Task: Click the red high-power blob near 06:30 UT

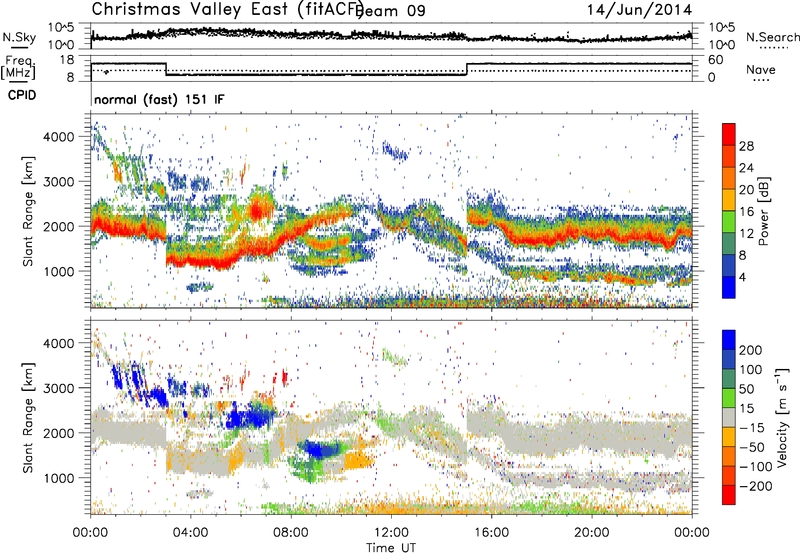Action: 258,210
